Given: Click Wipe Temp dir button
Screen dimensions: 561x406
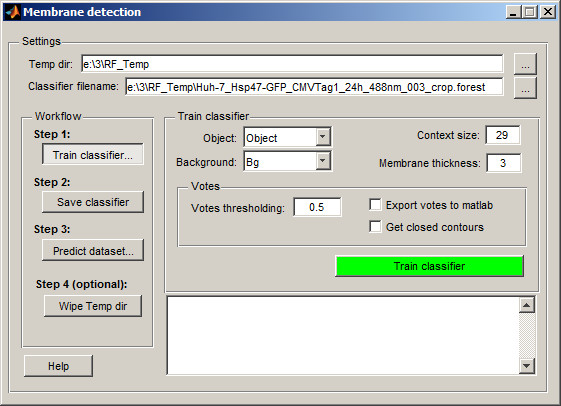Looking at the screenshot, I should point(93,306).
